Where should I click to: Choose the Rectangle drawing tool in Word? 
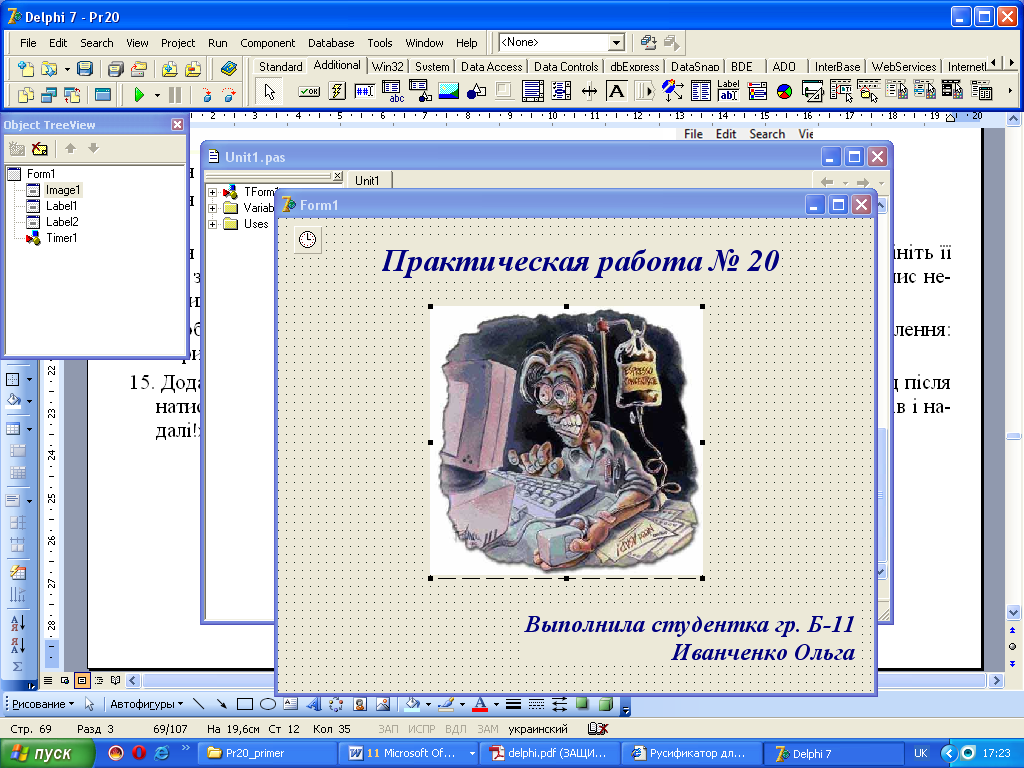(245, 704)
